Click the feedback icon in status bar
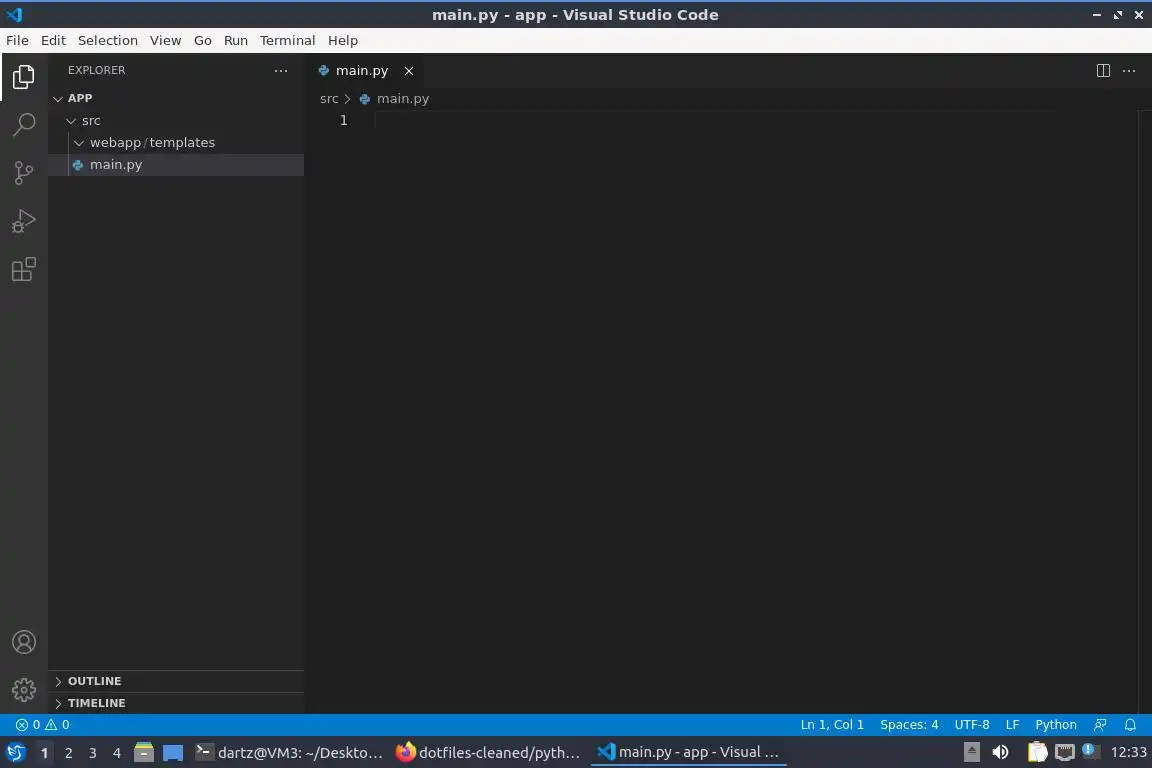This screenshot has height=768, width=1152. [x=1100, y=725]
